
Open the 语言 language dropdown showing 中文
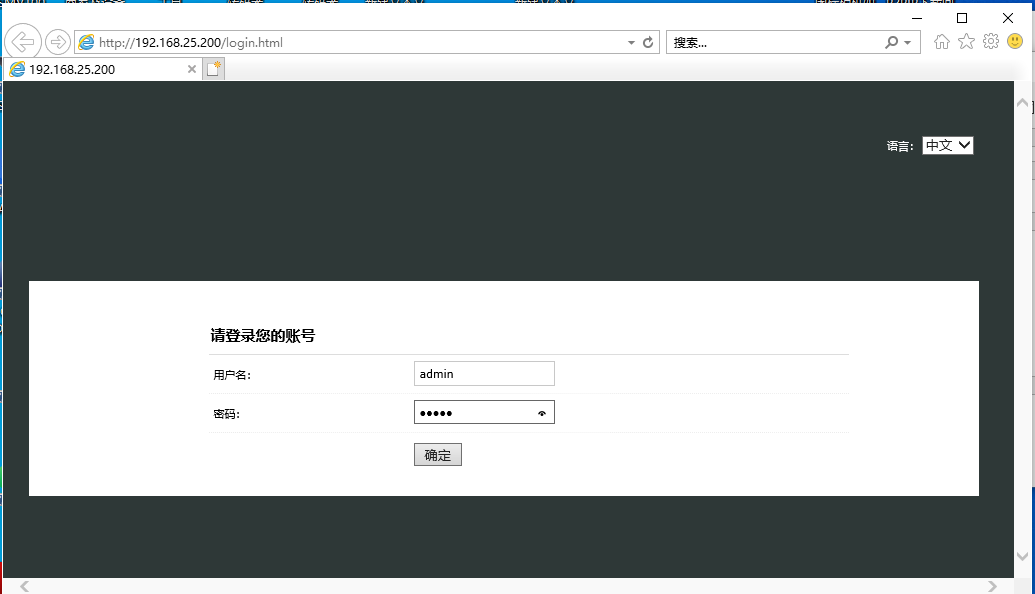946,145
